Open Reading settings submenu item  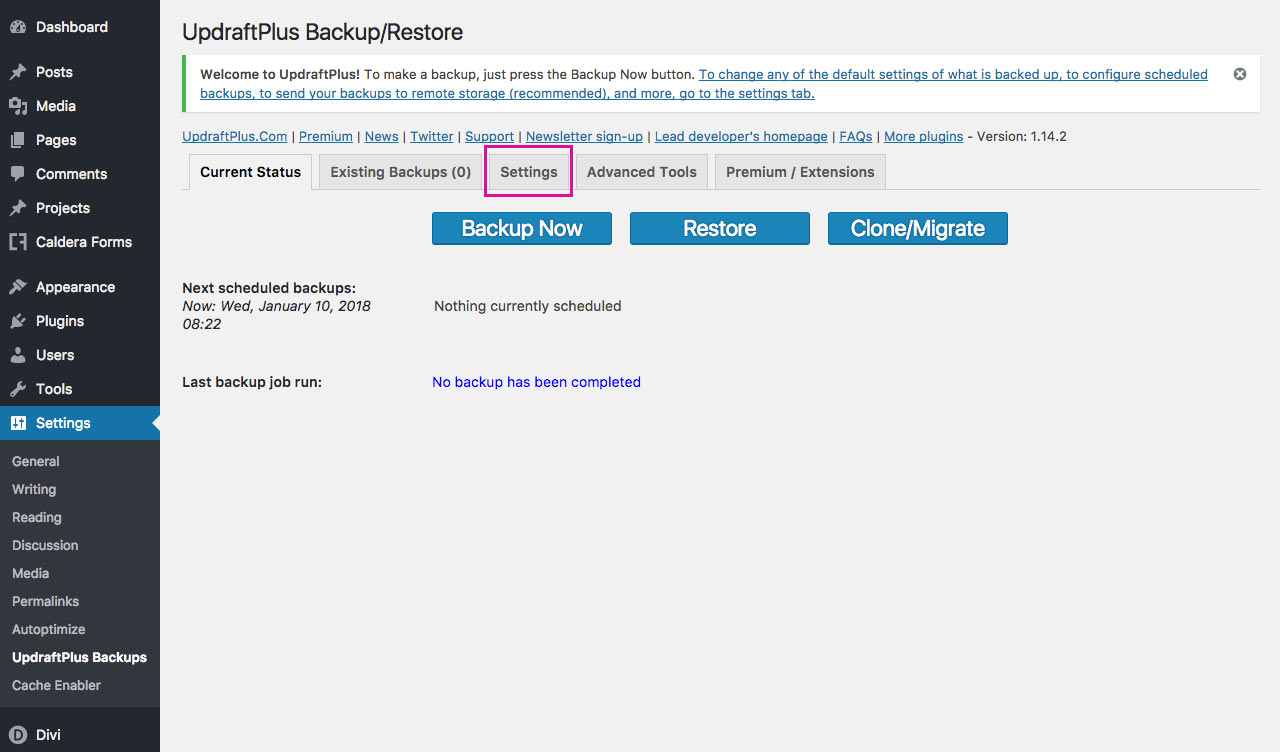(37, 517)
